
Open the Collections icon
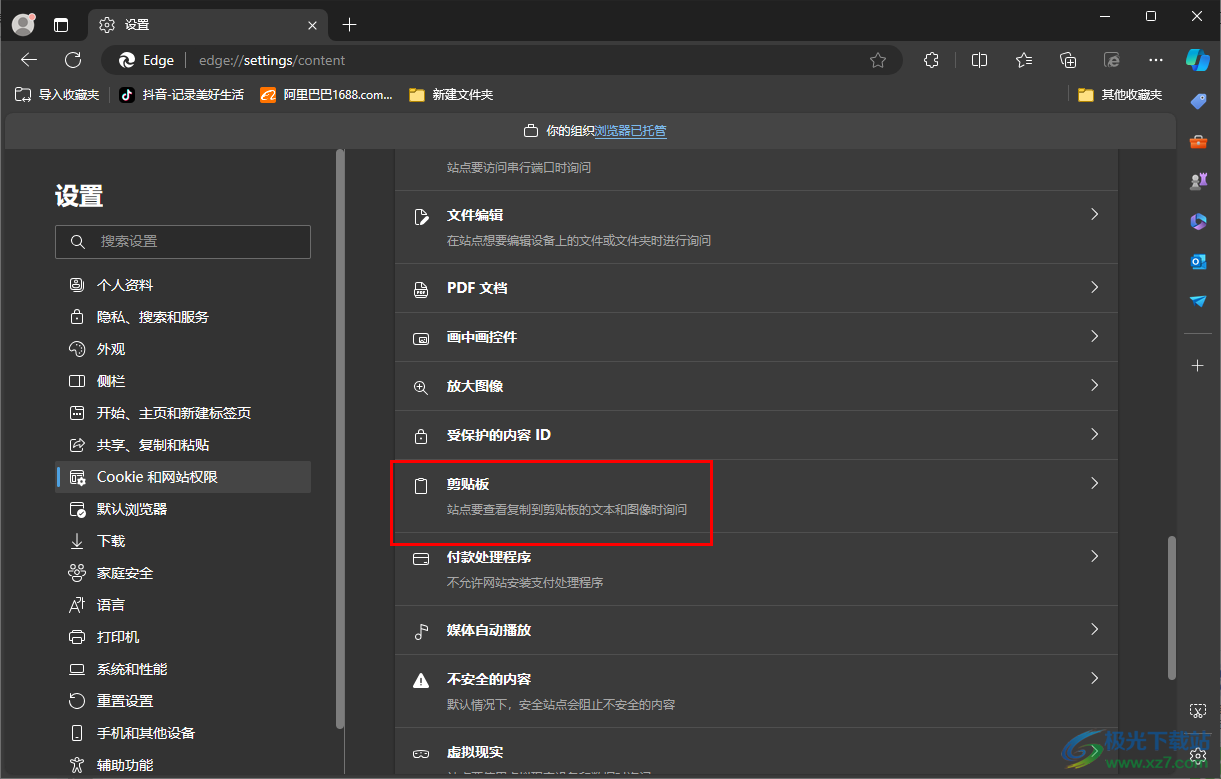tap(1068, 60)
